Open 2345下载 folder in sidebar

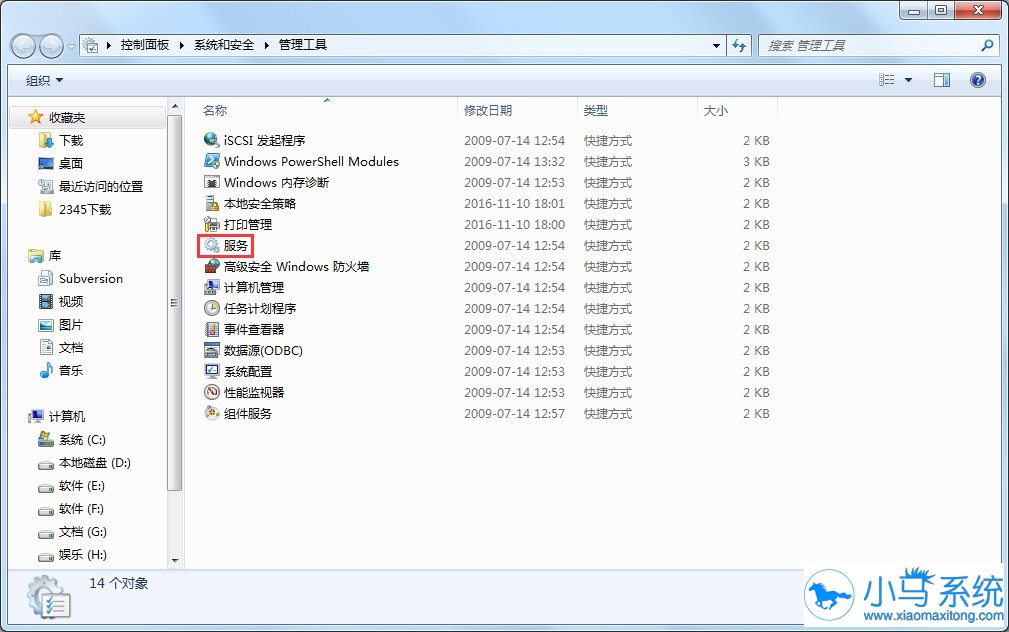85,209
